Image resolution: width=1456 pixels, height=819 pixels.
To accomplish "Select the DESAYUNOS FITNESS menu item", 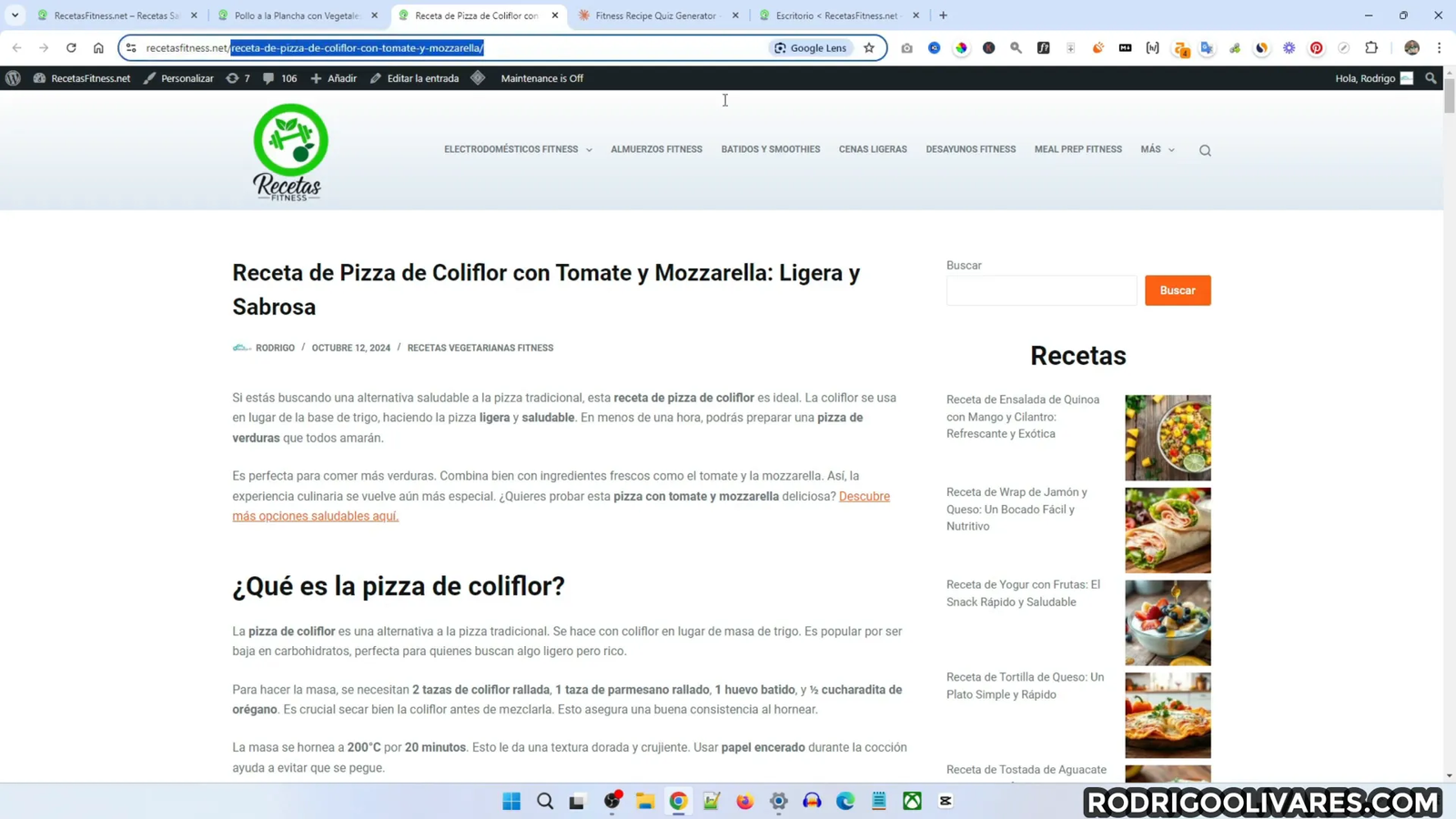I will [x=970, y=148].
